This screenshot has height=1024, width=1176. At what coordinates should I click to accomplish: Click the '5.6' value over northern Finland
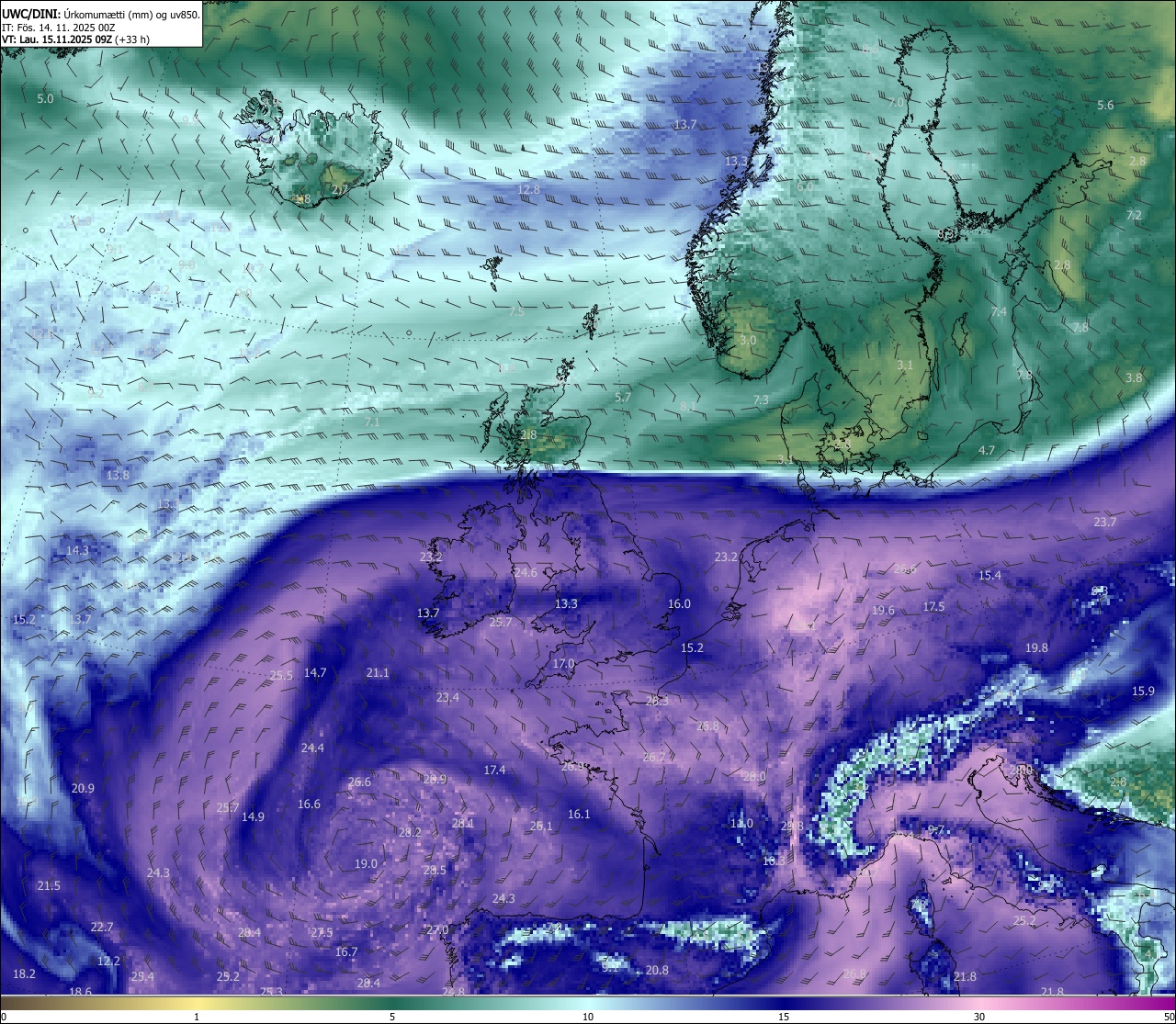[x=1105, y=106]
